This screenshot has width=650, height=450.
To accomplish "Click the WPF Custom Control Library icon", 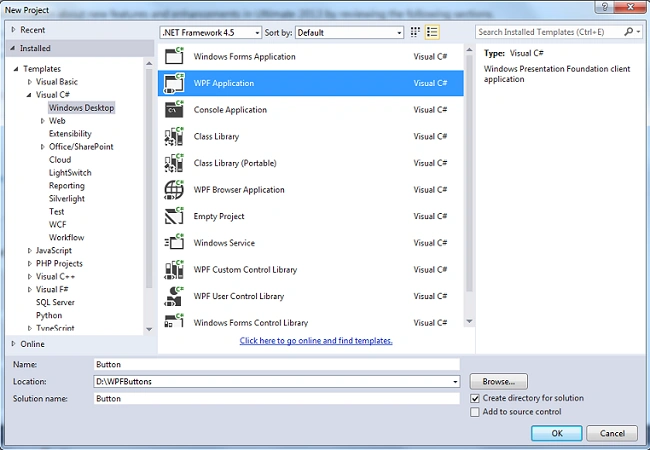I will click(174, 269).
